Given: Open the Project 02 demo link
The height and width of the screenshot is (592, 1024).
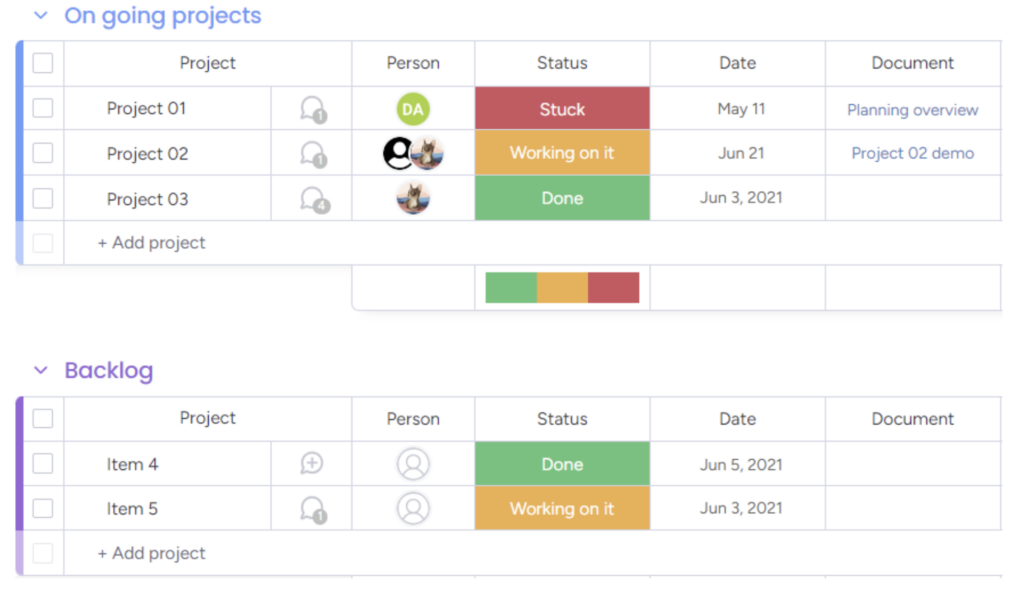Looking at the screenshot, I should pos(912,153).
